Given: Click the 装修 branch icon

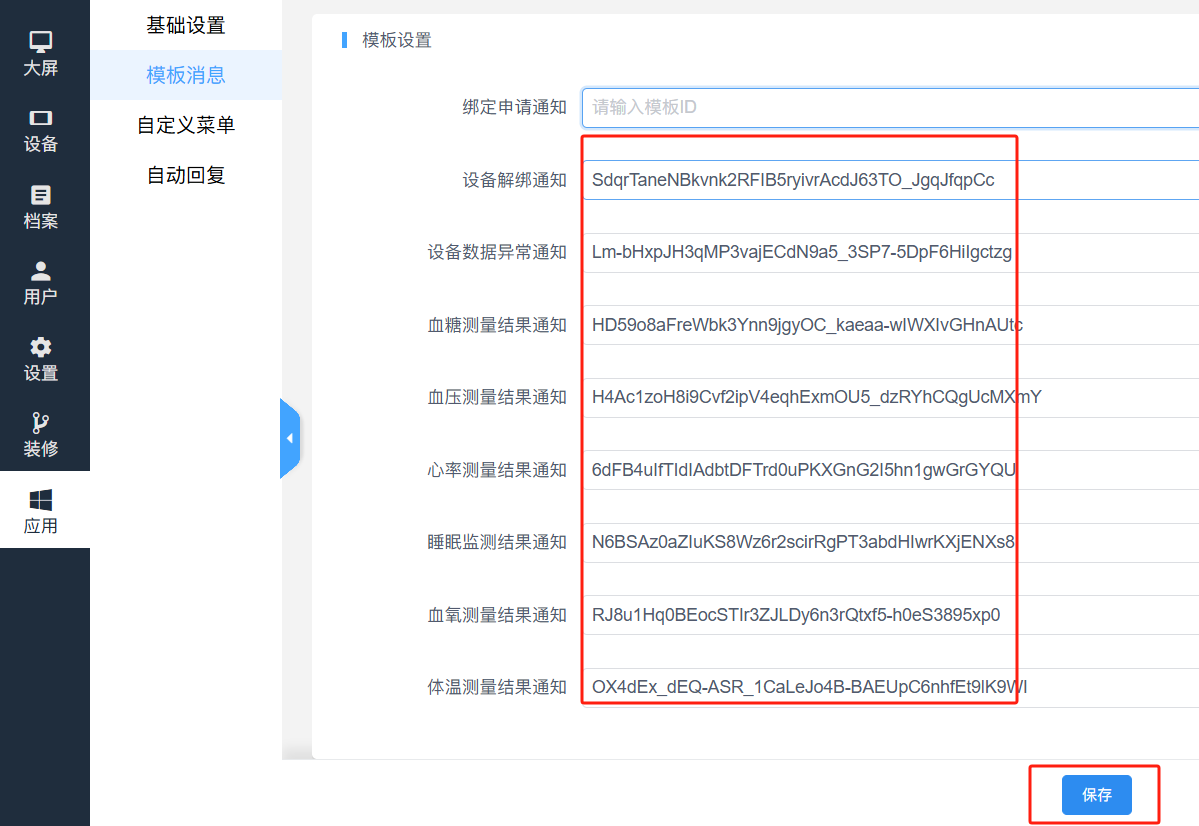Looking at the screenshot, I should [x=41, y=423].
